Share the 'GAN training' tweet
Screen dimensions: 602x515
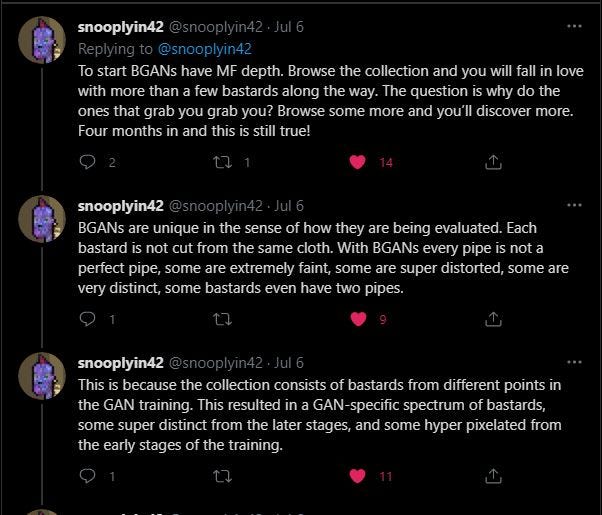(x=492, y=476)
